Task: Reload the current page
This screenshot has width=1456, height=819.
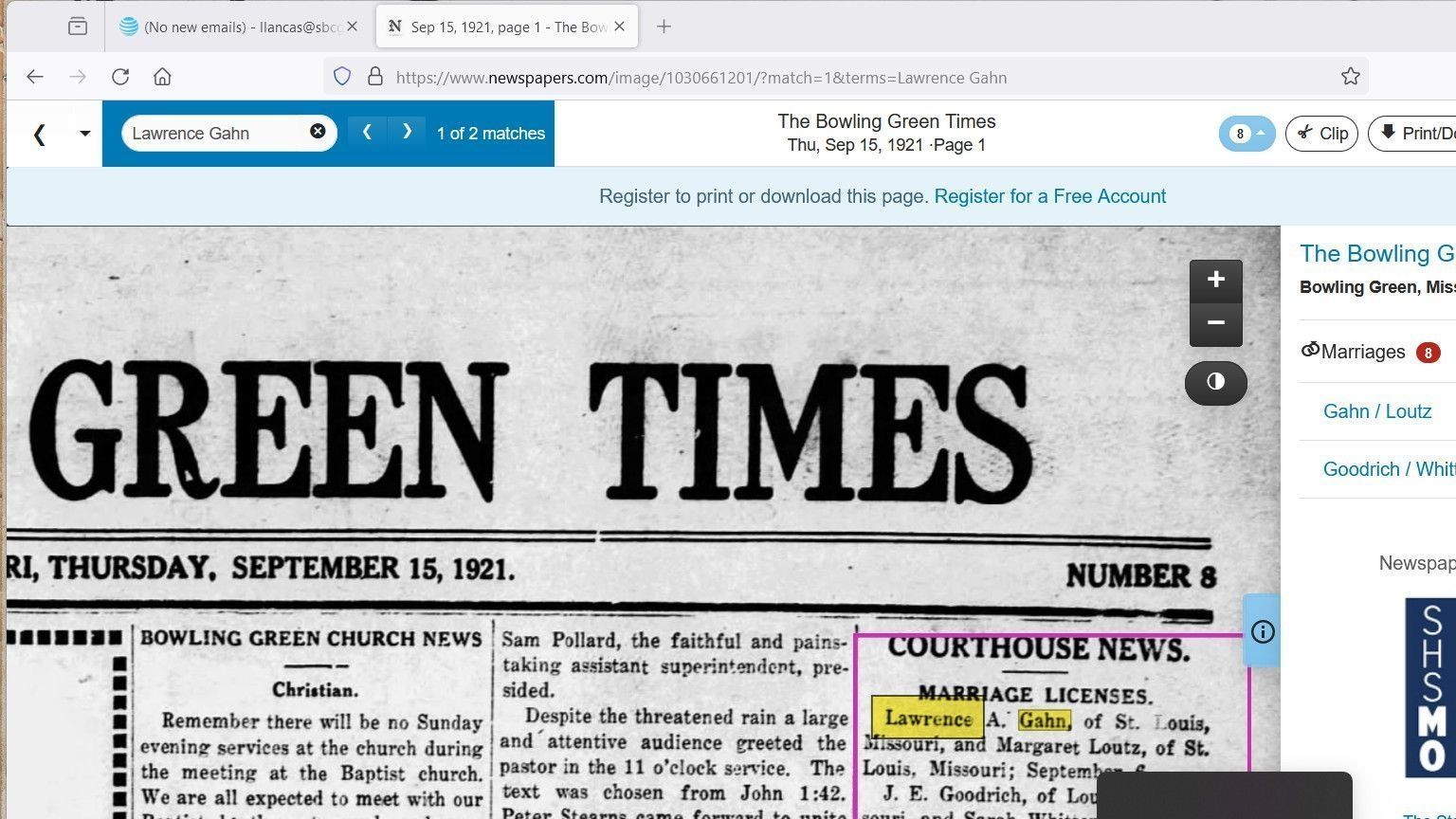Action: [x=120, y=77]
